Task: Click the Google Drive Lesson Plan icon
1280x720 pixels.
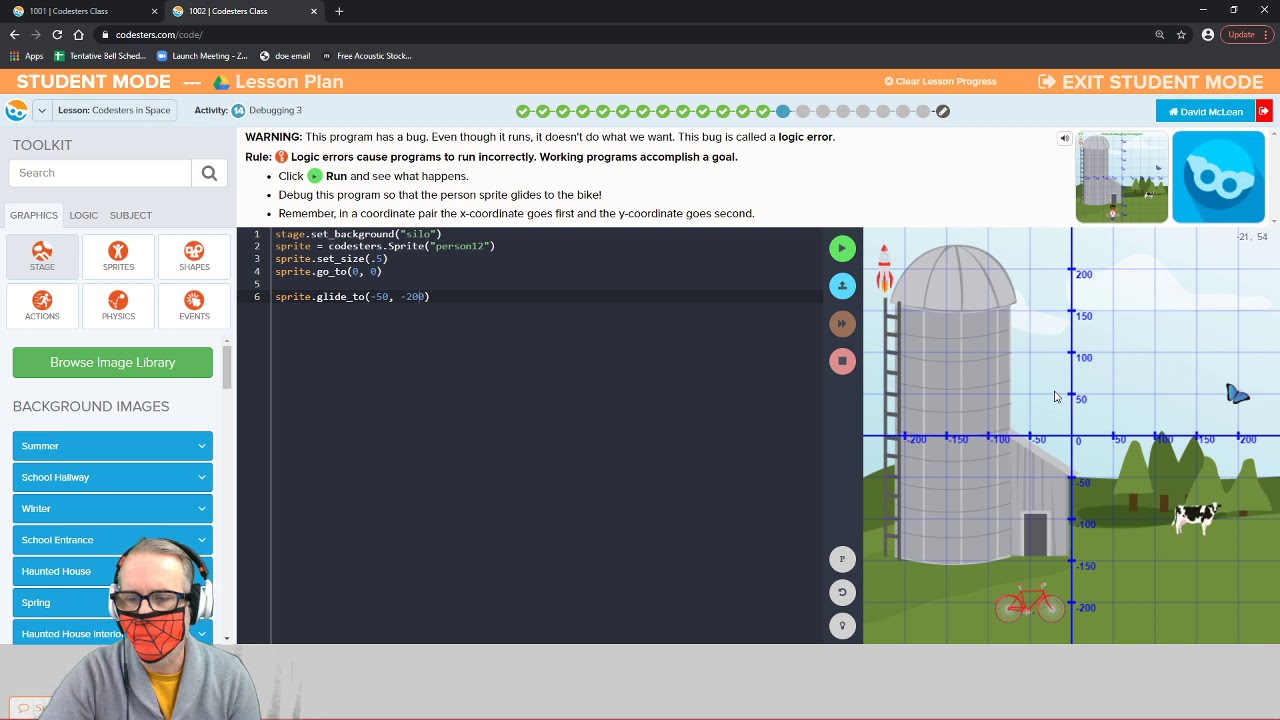Action: (x=221, y=82)
